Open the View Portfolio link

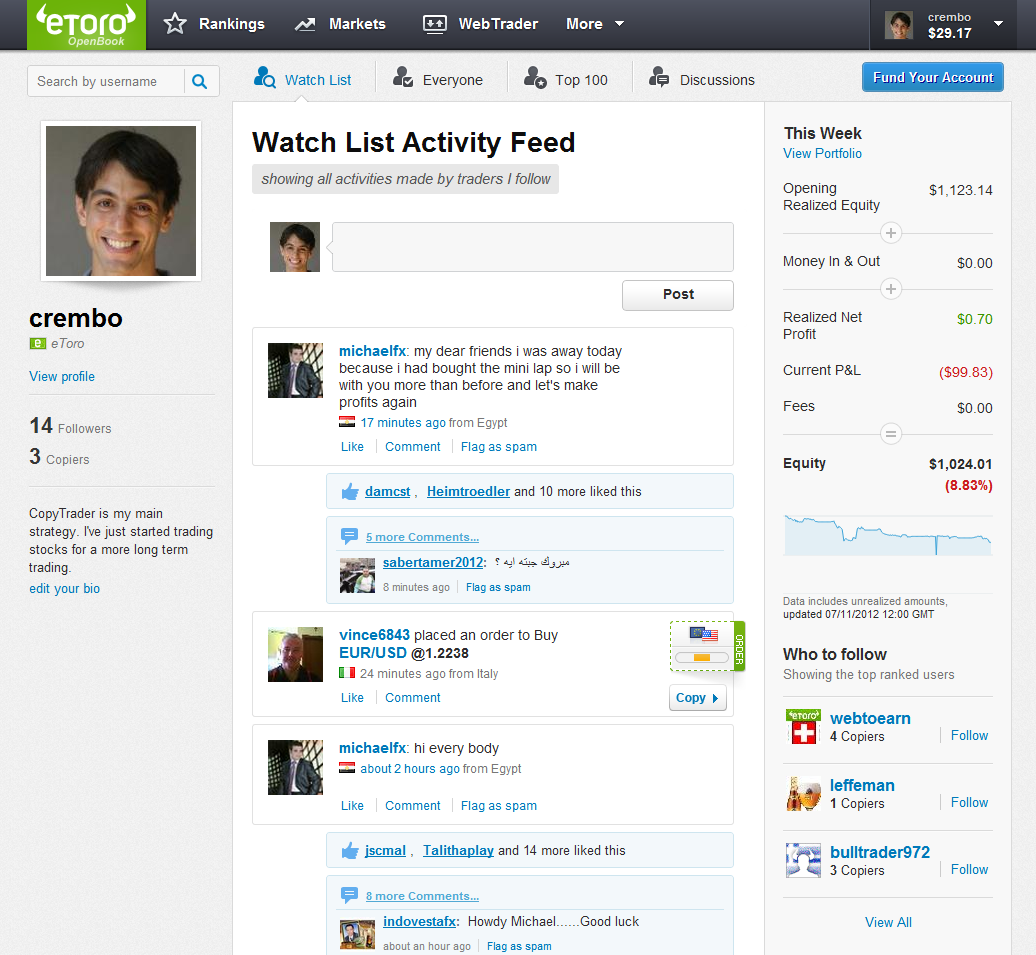(x=823, y=153)
